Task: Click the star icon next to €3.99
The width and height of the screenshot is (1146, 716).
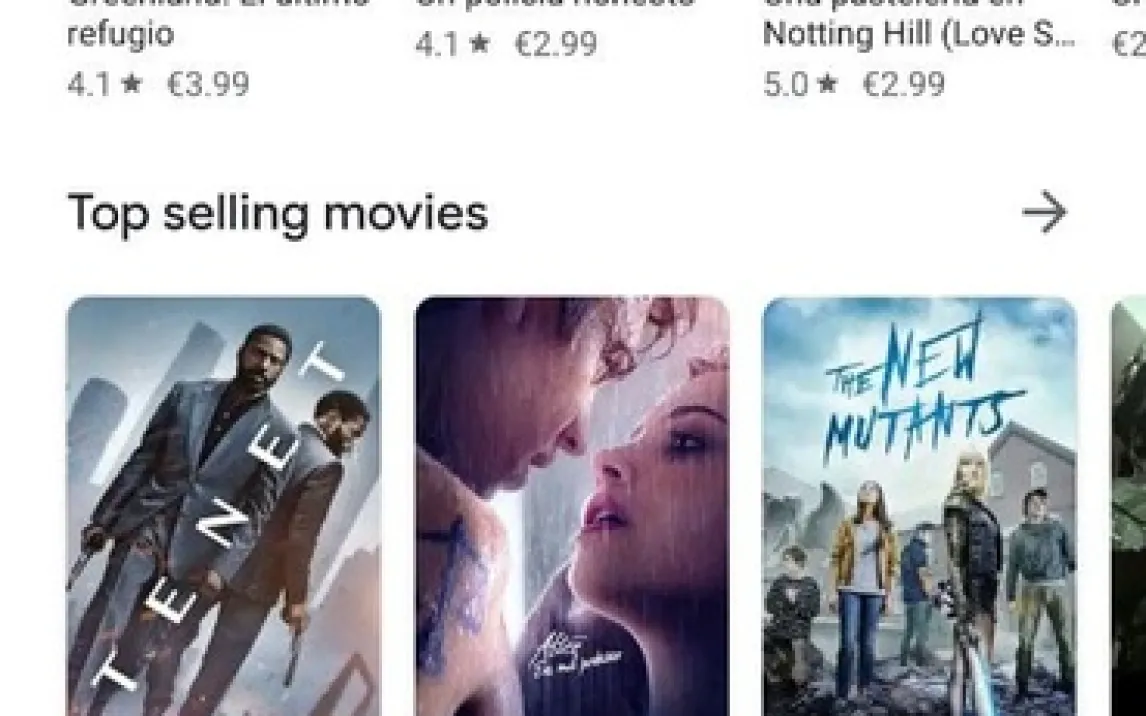Action: pyautogui.click(x=131, y=83)
